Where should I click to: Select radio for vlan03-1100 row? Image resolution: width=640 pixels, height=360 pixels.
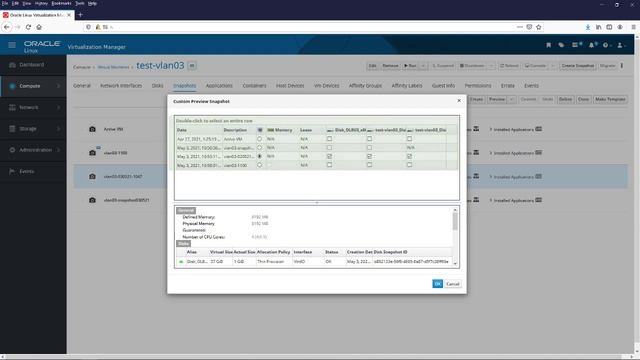259,165
